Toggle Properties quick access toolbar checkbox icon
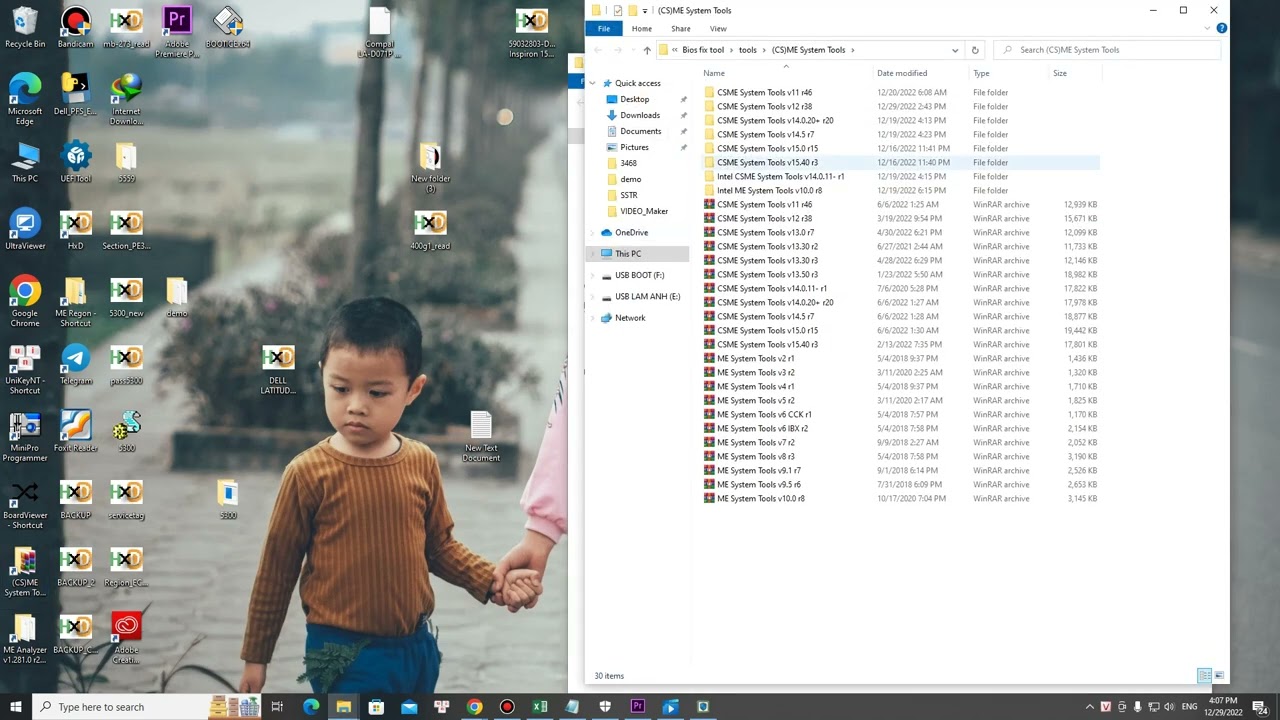This screenshot has width=1280, height=720. coord(617,11)
